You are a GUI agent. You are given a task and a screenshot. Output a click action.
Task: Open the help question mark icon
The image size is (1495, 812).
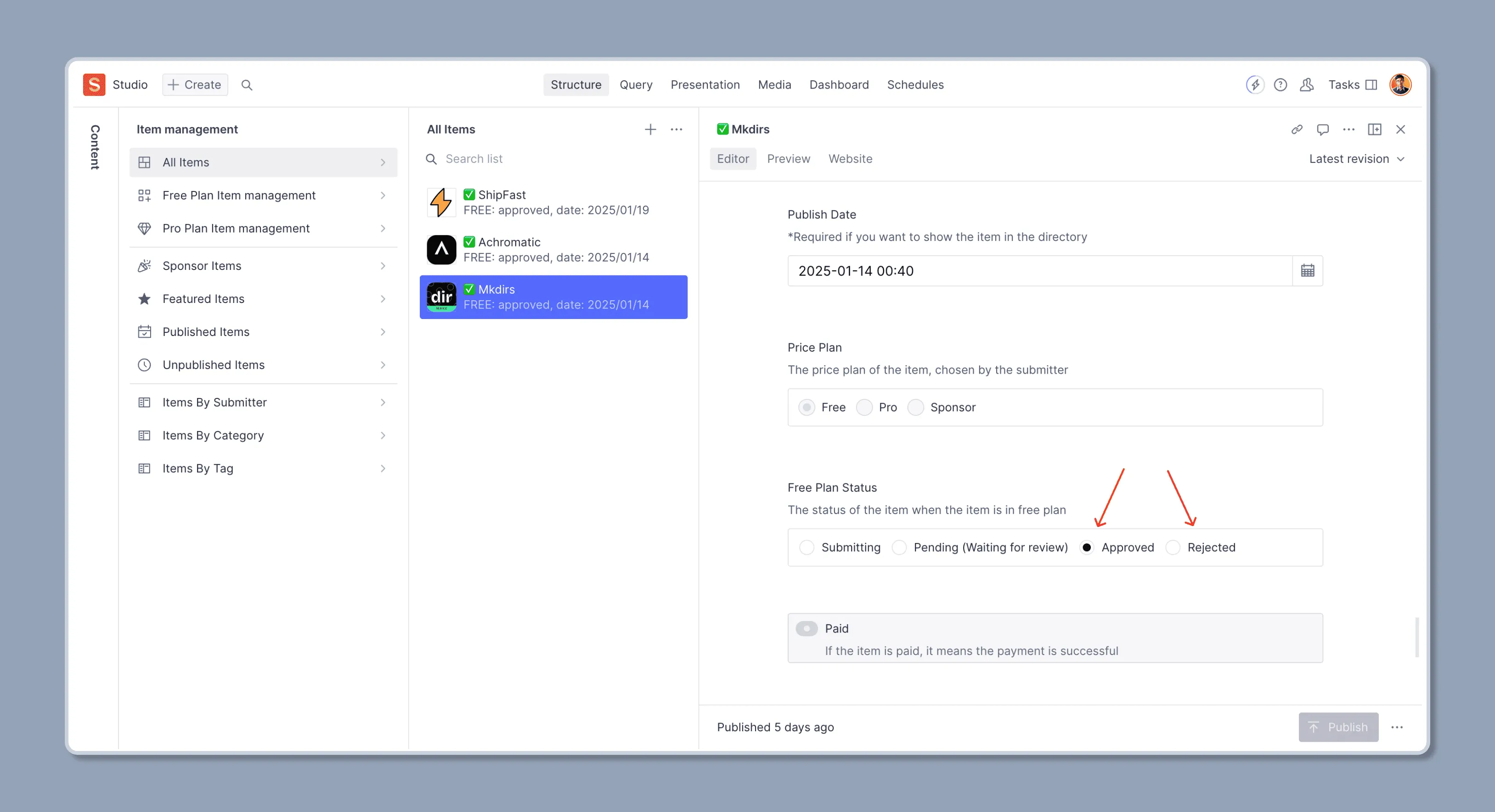pos(1280,84)
